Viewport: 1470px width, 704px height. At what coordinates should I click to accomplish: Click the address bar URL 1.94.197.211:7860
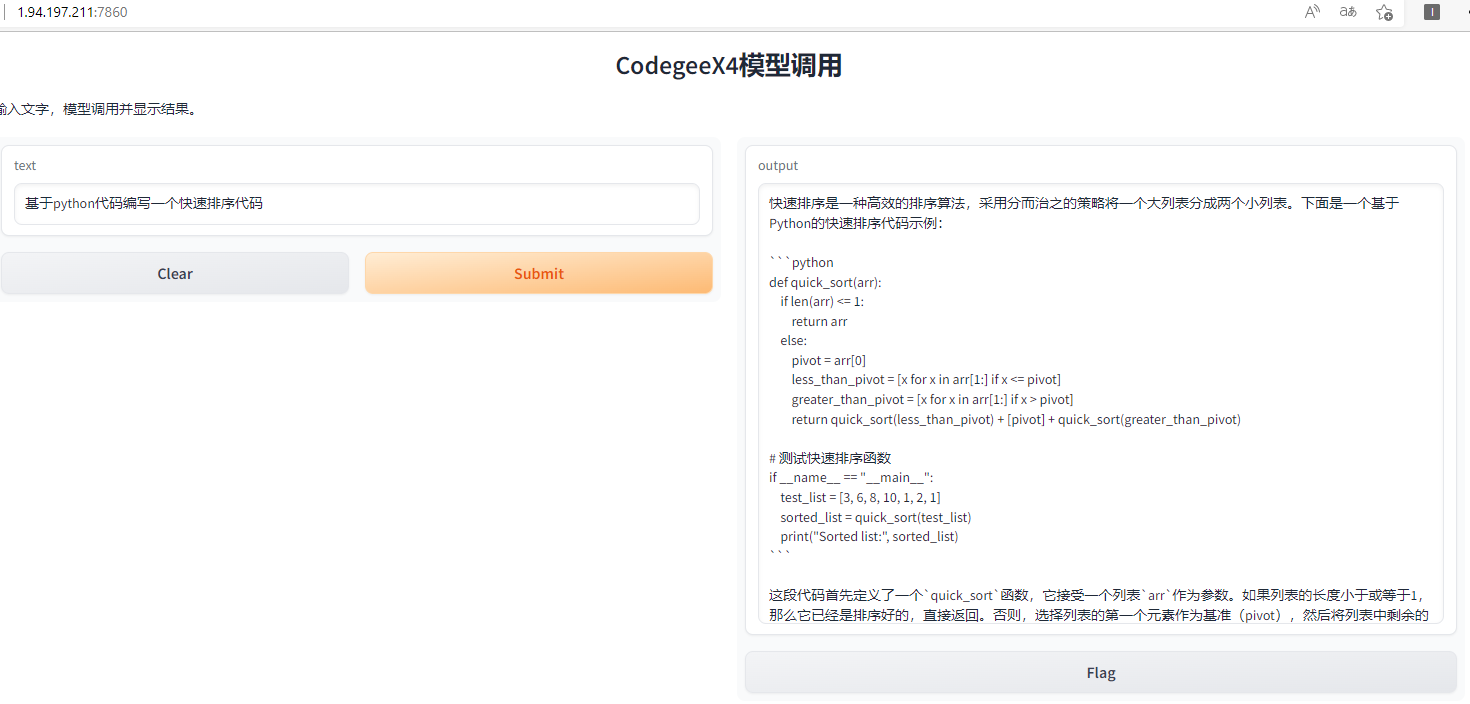72,12
